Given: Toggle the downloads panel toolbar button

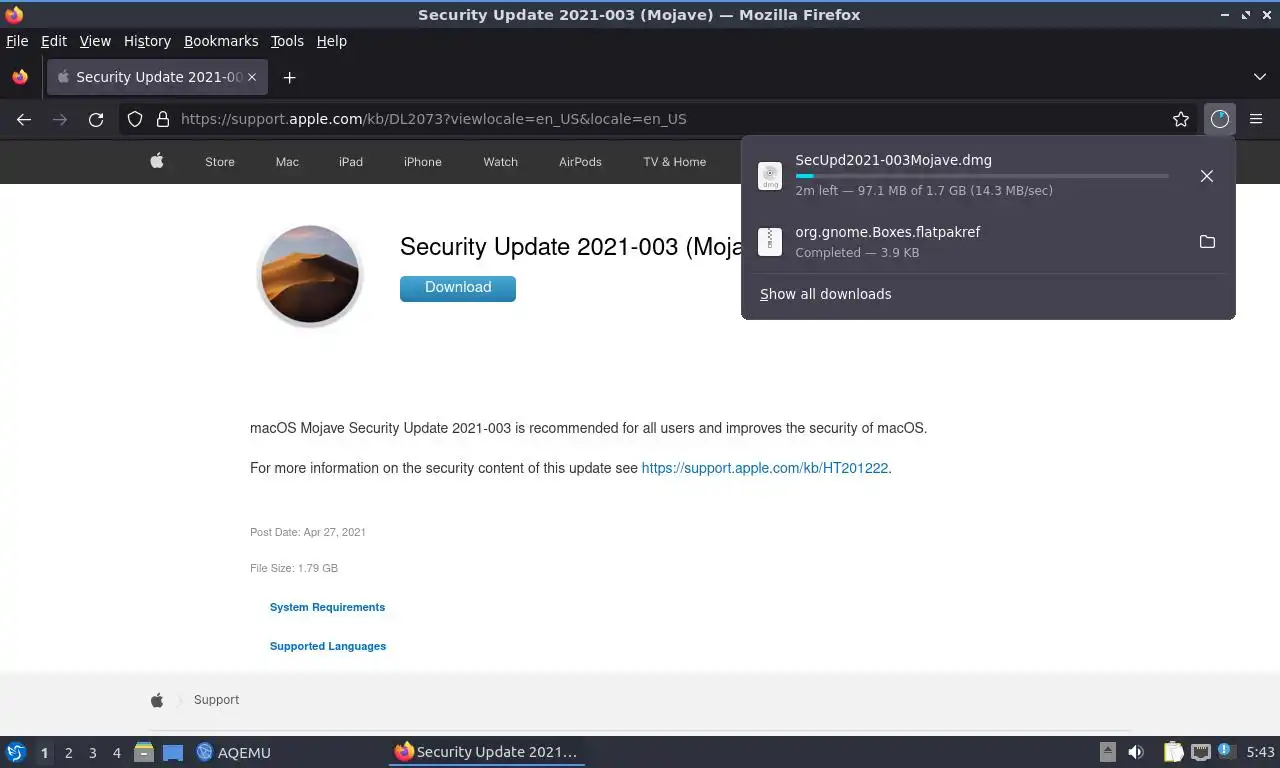Looking at the screenshot, I should click(x=1219, y=119).
